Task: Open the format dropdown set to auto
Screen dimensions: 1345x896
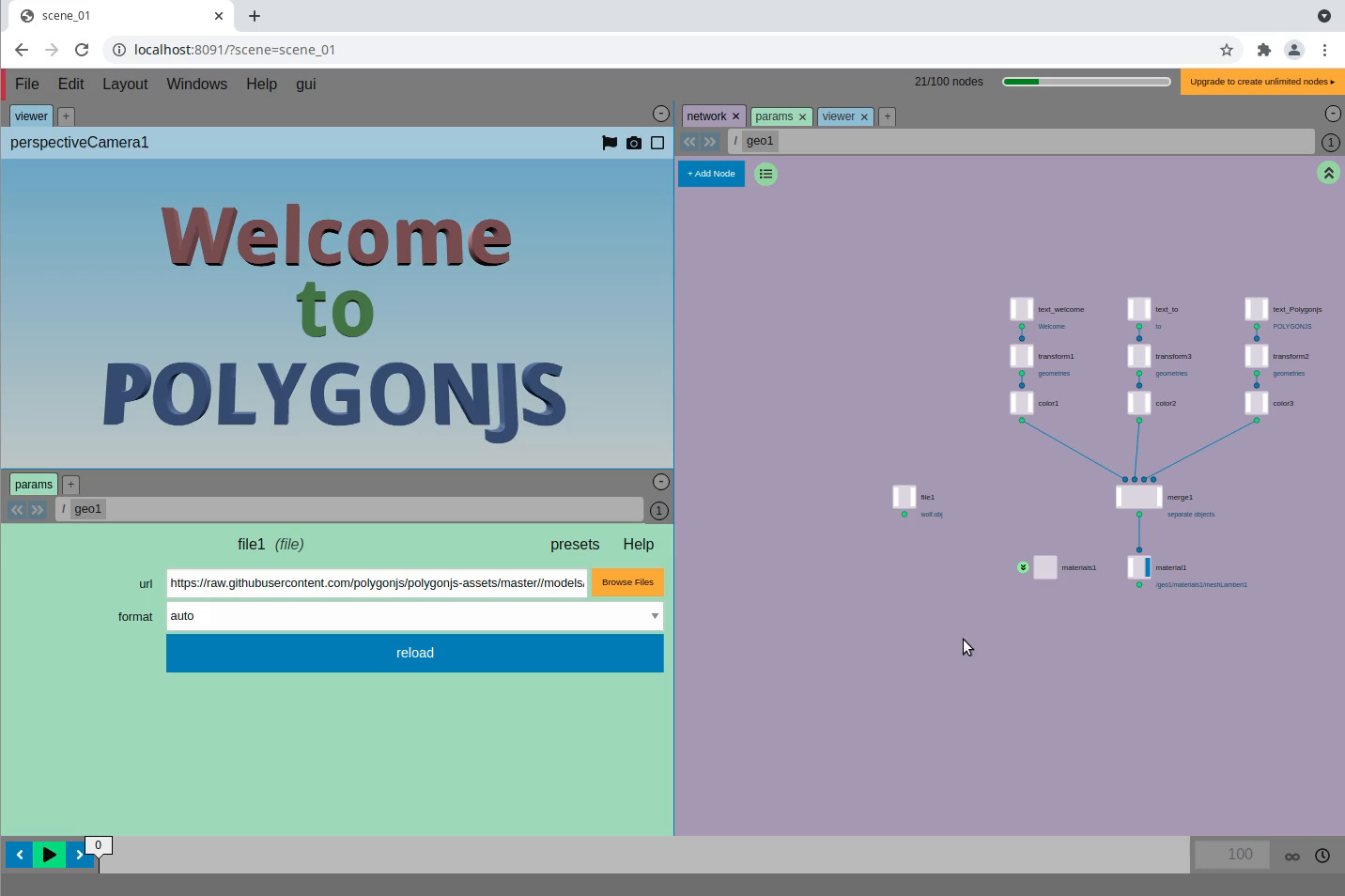Action: click(414, 616)
